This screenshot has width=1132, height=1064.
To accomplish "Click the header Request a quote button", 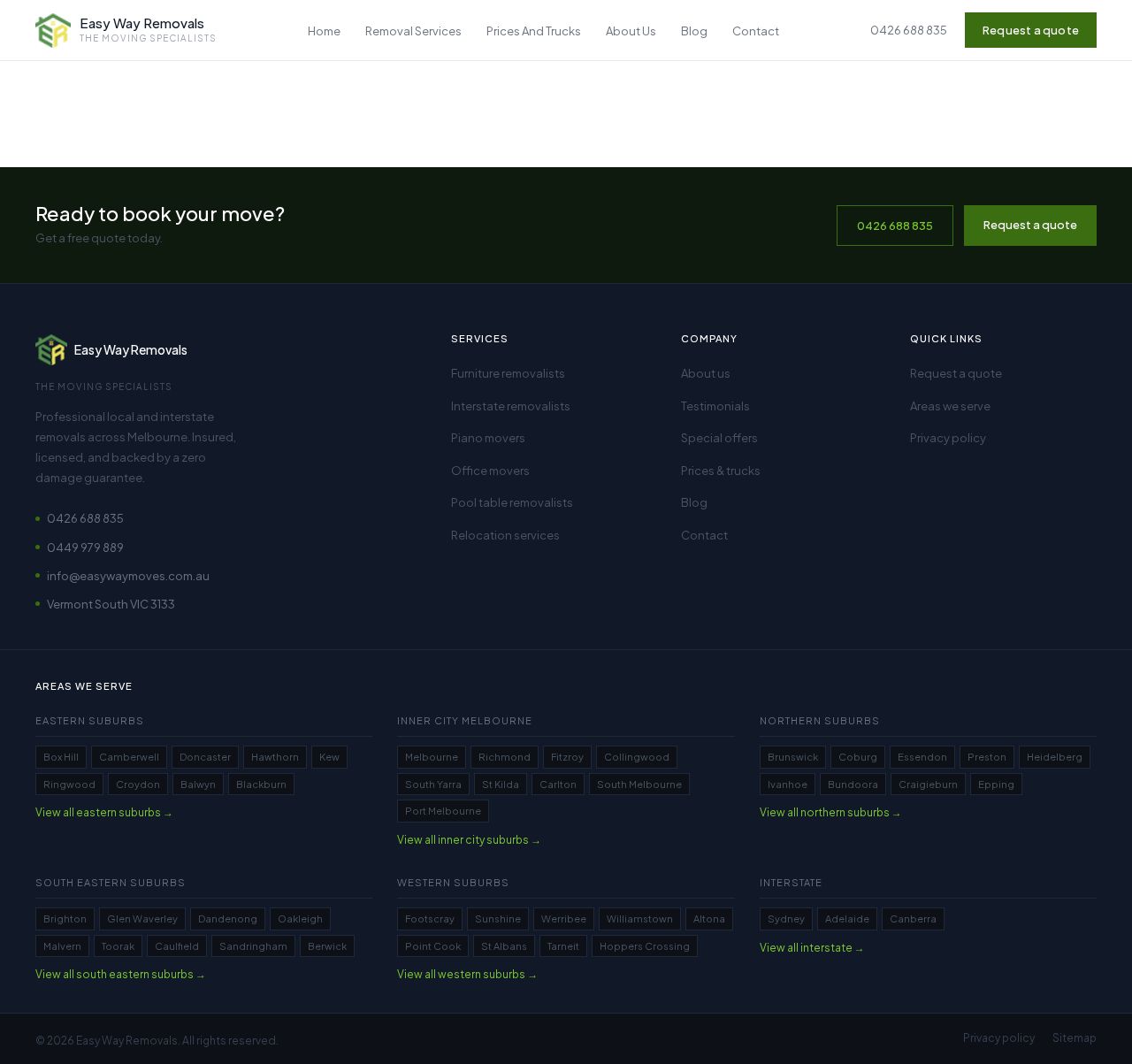I will pyautogui.click(x=1030, y=30).
